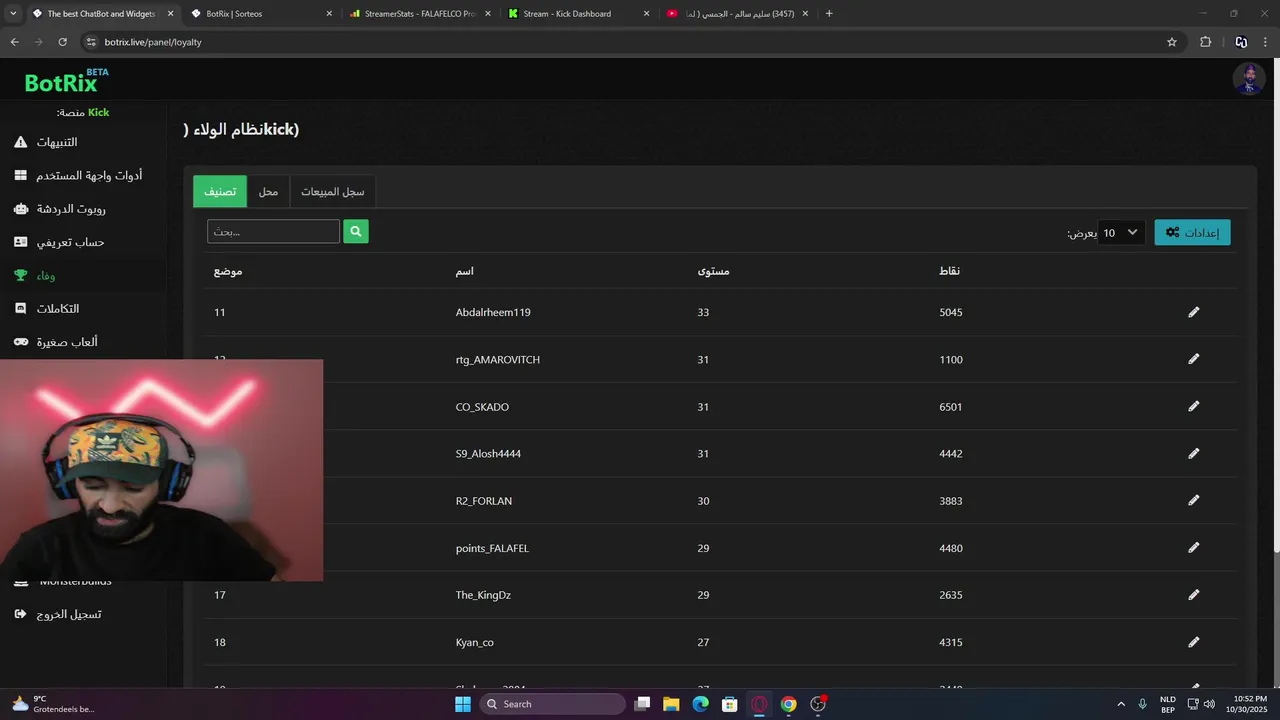The width and height of the screenshot is (1280, 720).
Task: Edit the CO_SKADO row with pencil icon
Action: pos(1193,407)
